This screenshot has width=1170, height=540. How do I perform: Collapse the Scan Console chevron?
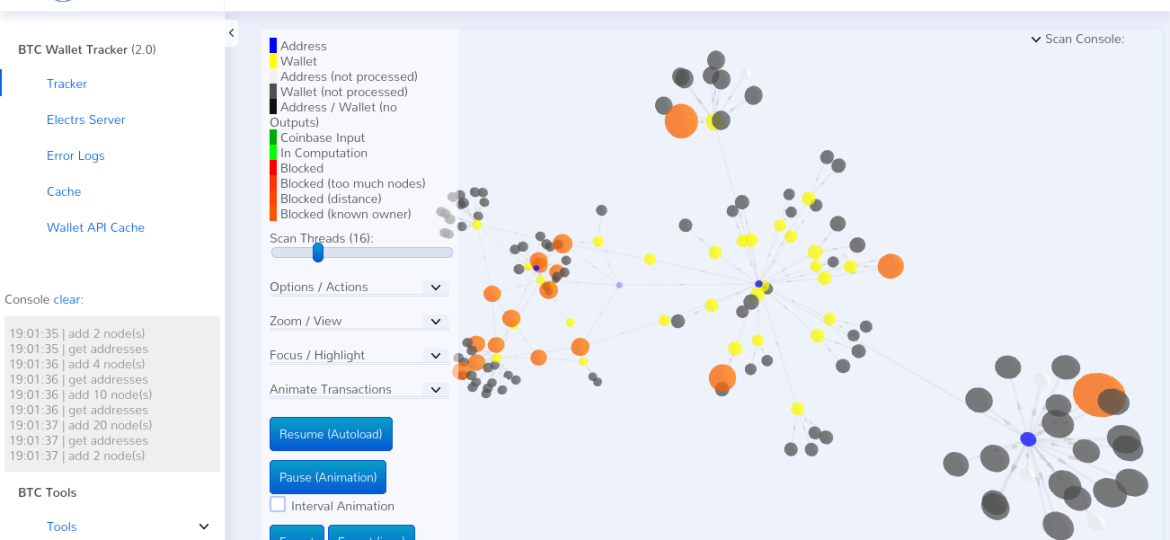1036,40
